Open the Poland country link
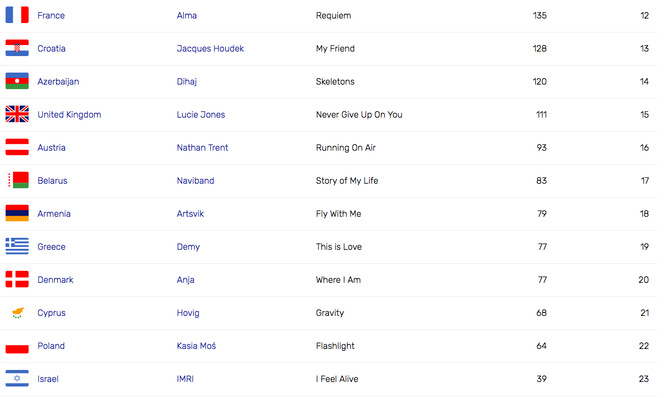This screenshot has width=665, height=398. pos(51,346)
